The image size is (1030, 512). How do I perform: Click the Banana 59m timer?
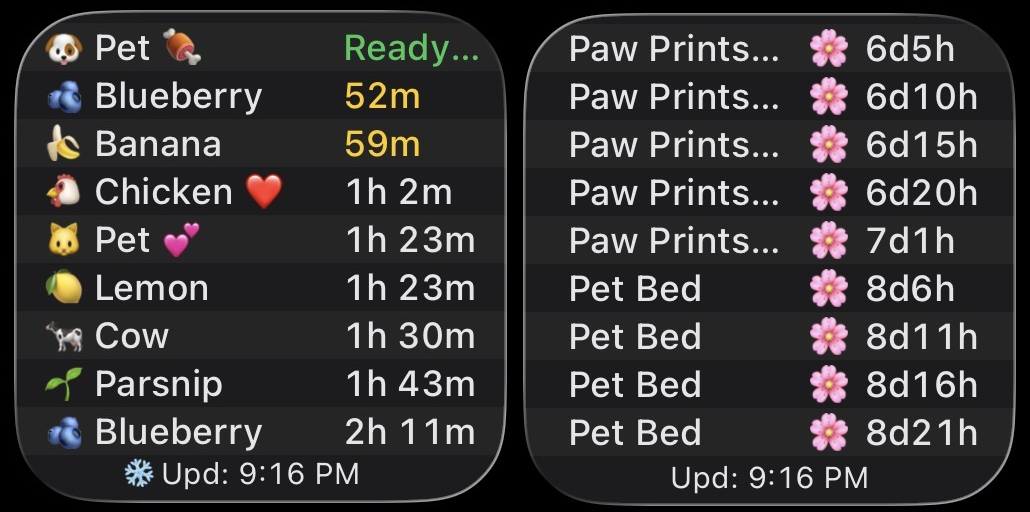click(382, 144)
